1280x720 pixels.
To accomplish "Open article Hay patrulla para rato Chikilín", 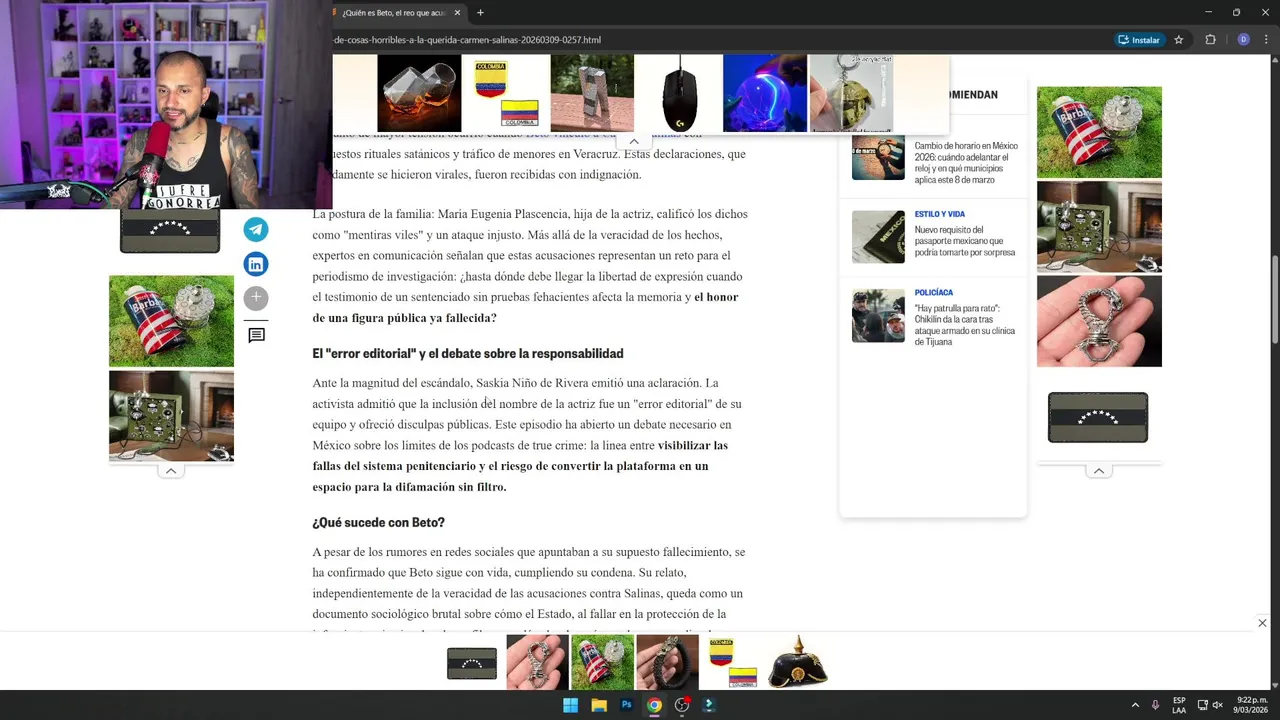I will (x=964, y=325).
